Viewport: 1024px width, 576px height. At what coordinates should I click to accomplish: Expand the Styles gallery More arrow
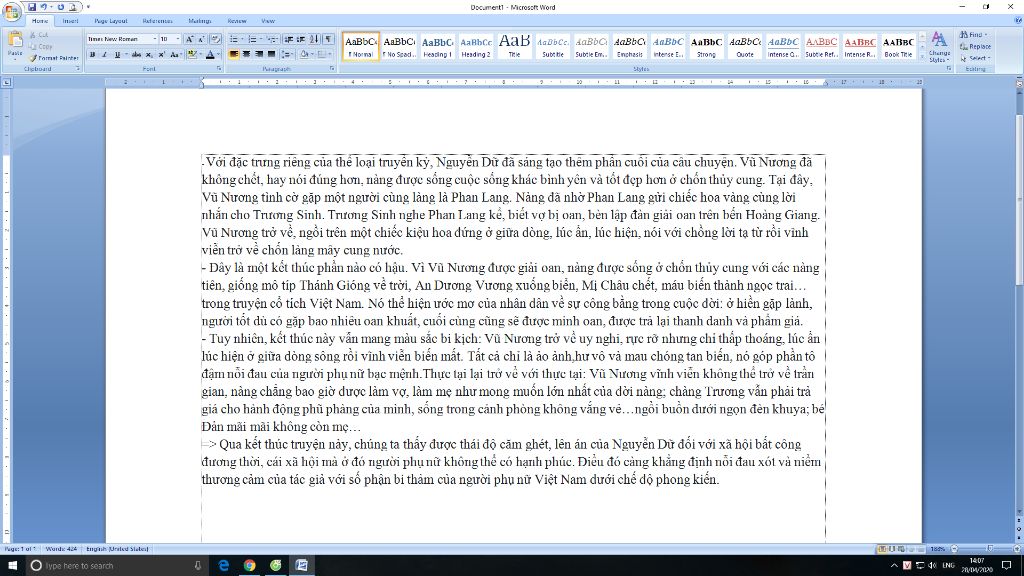(x=922, y=57)
